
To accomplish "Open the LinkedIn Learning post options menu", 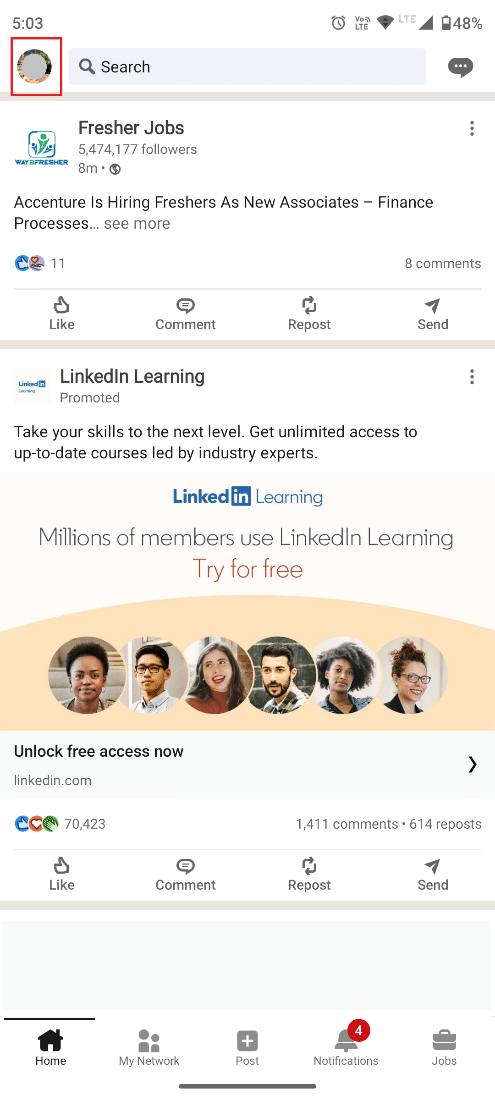I will point(472,377).
